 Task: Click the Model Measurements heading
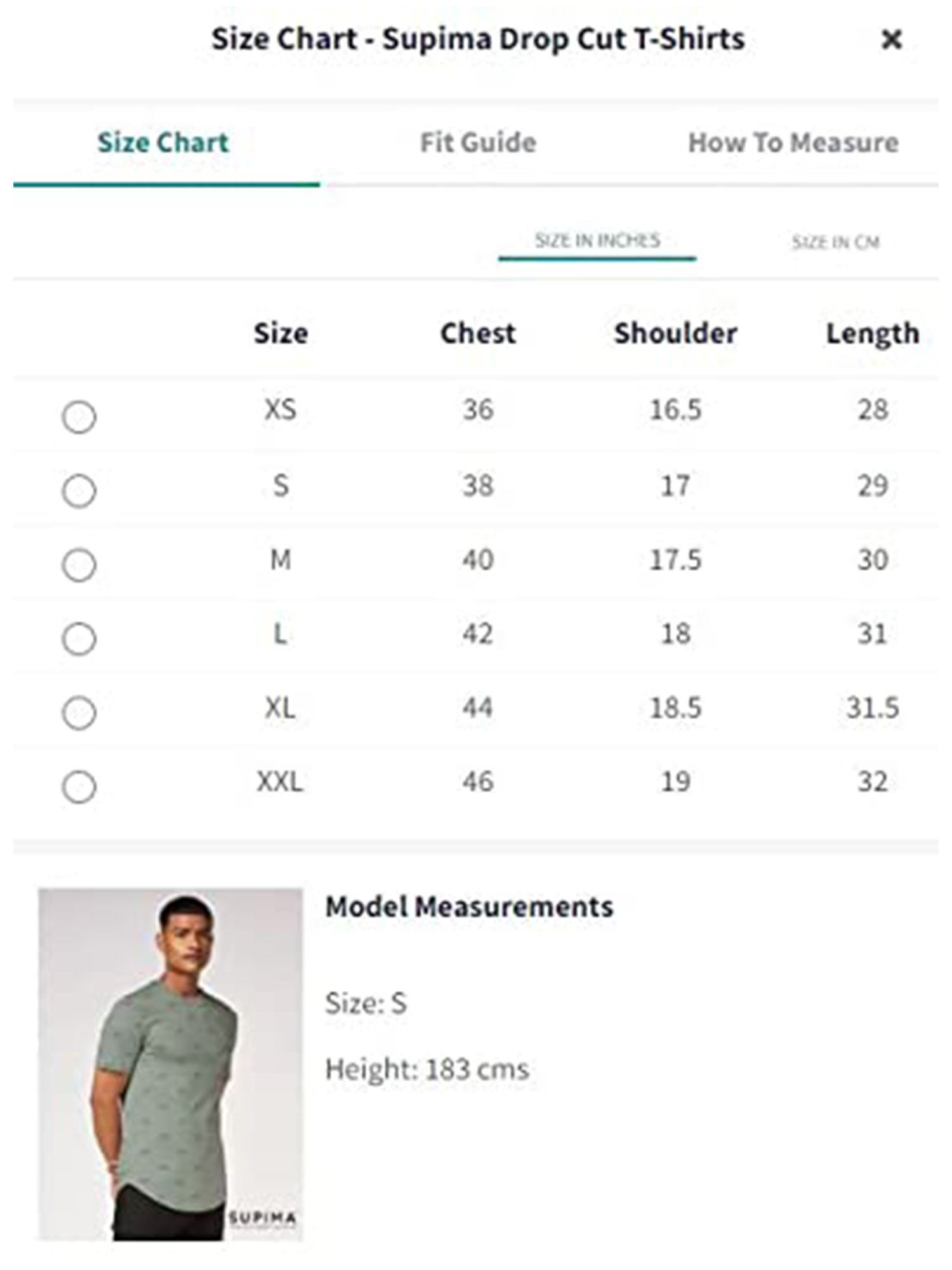469,906
